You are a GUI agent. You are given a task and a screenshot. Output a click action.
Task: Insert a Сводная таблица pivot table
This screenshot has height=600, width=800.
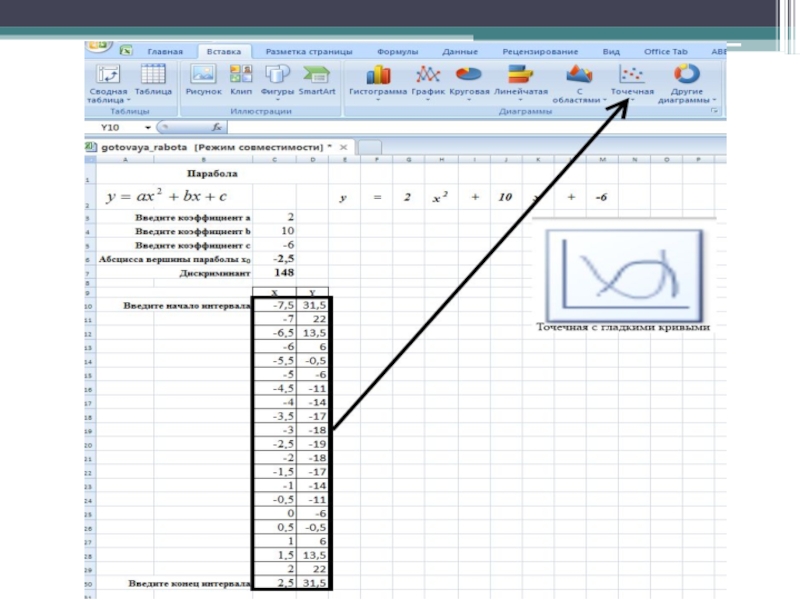pos(108,83)
